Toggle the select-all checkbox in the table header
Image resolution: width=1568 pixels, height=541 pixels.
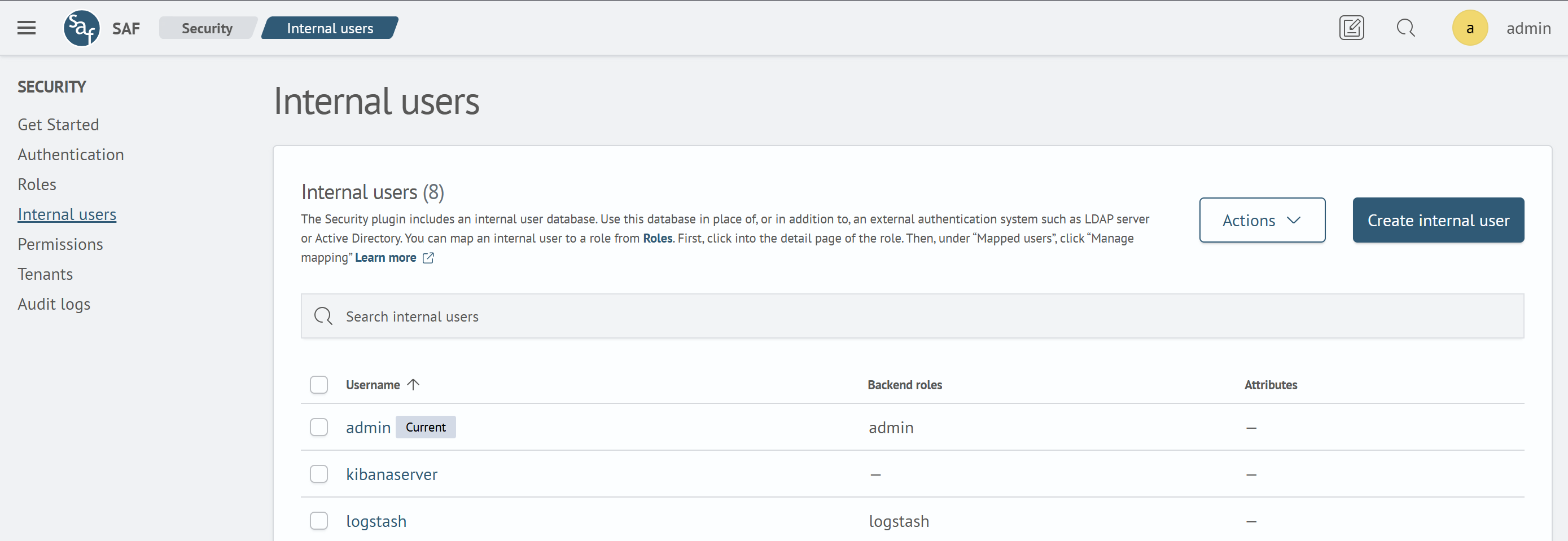coord(318,385)
